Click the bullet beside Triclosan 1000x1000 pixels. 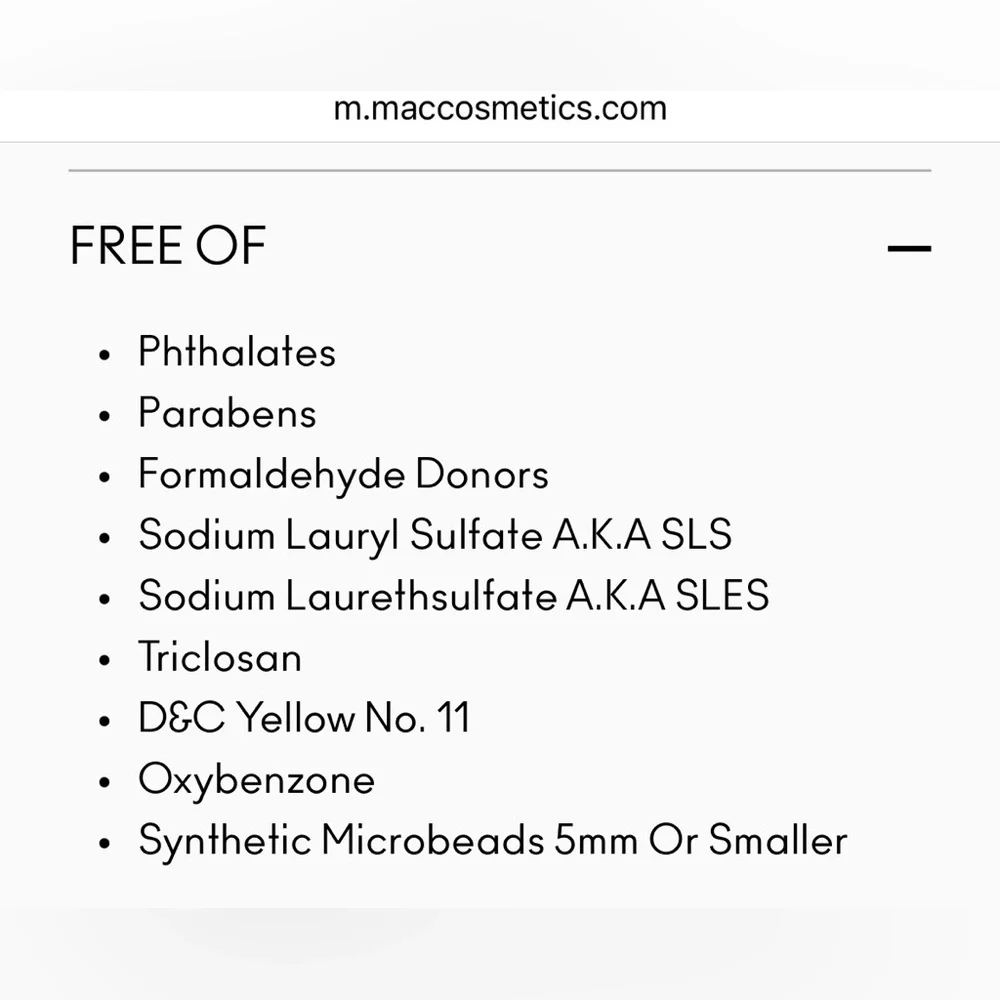coord(105,661)
